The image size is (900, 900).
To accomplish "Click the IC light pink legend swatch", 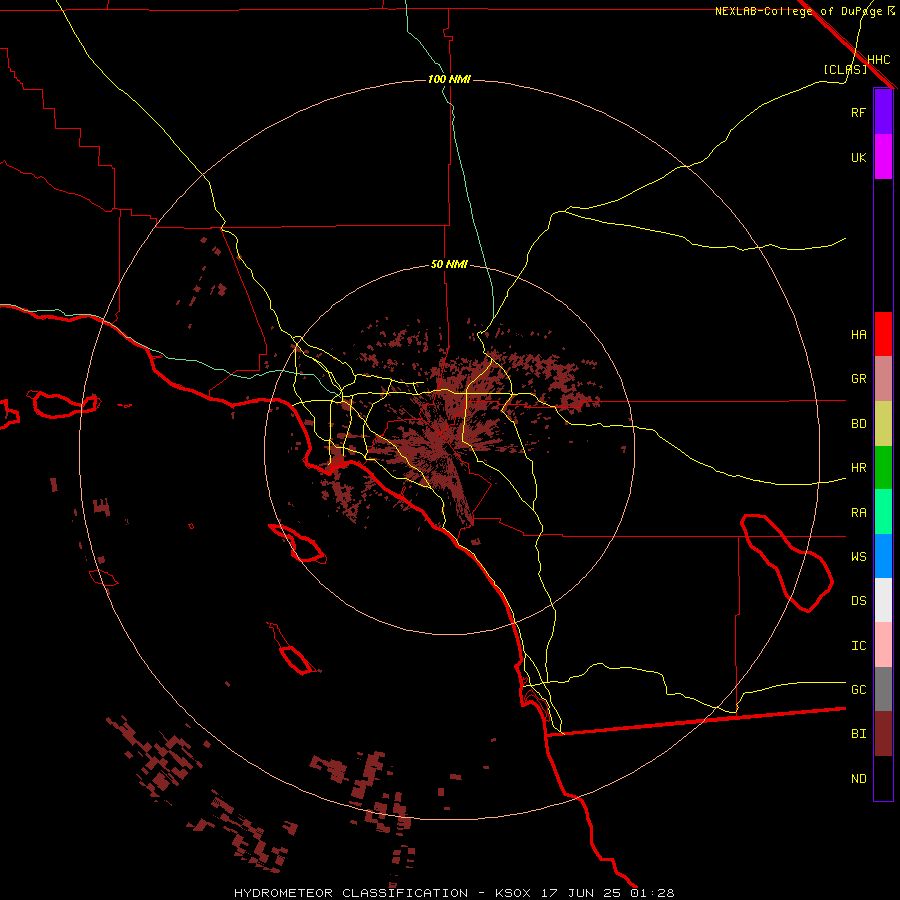I will [x=883, y=645].
